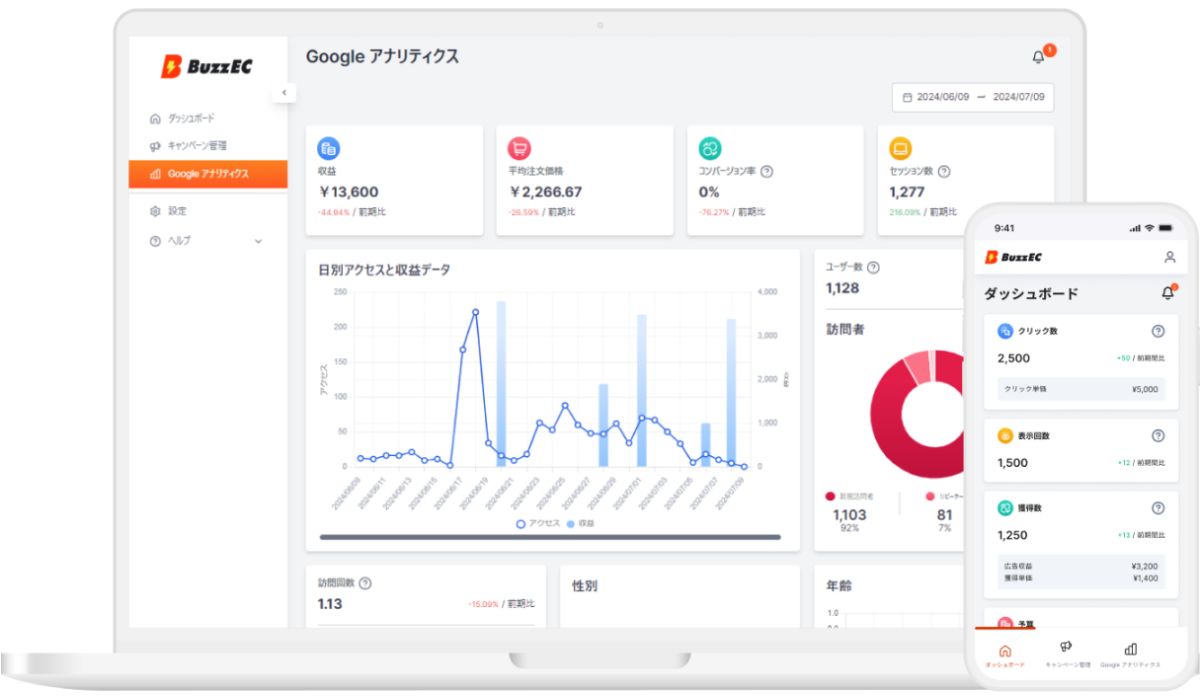Open the date range picker 2024/06/09 – 2024/07/09
Image resolution: width=1200 pixels, height=700 pixels.
click(973, 97)
